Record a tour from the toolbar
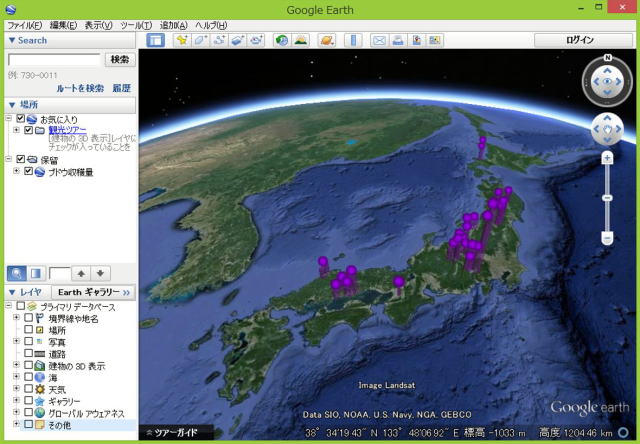 pos(257,40)
